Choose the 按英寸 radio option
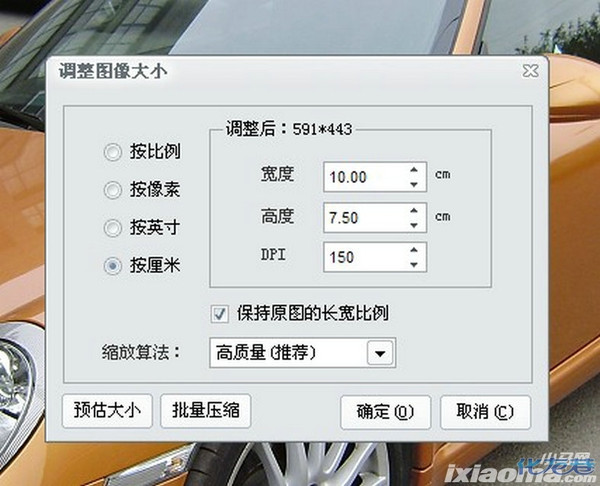Viewport: 600px width, 486px height. tap(113, 228)
